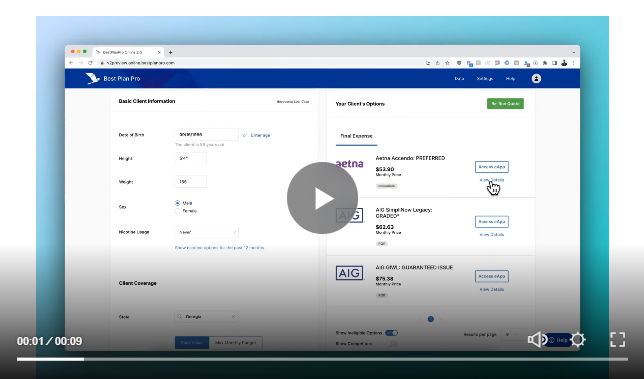Open the Data menu in header
This screenshot has height=379, width=644.
(459, 78)
